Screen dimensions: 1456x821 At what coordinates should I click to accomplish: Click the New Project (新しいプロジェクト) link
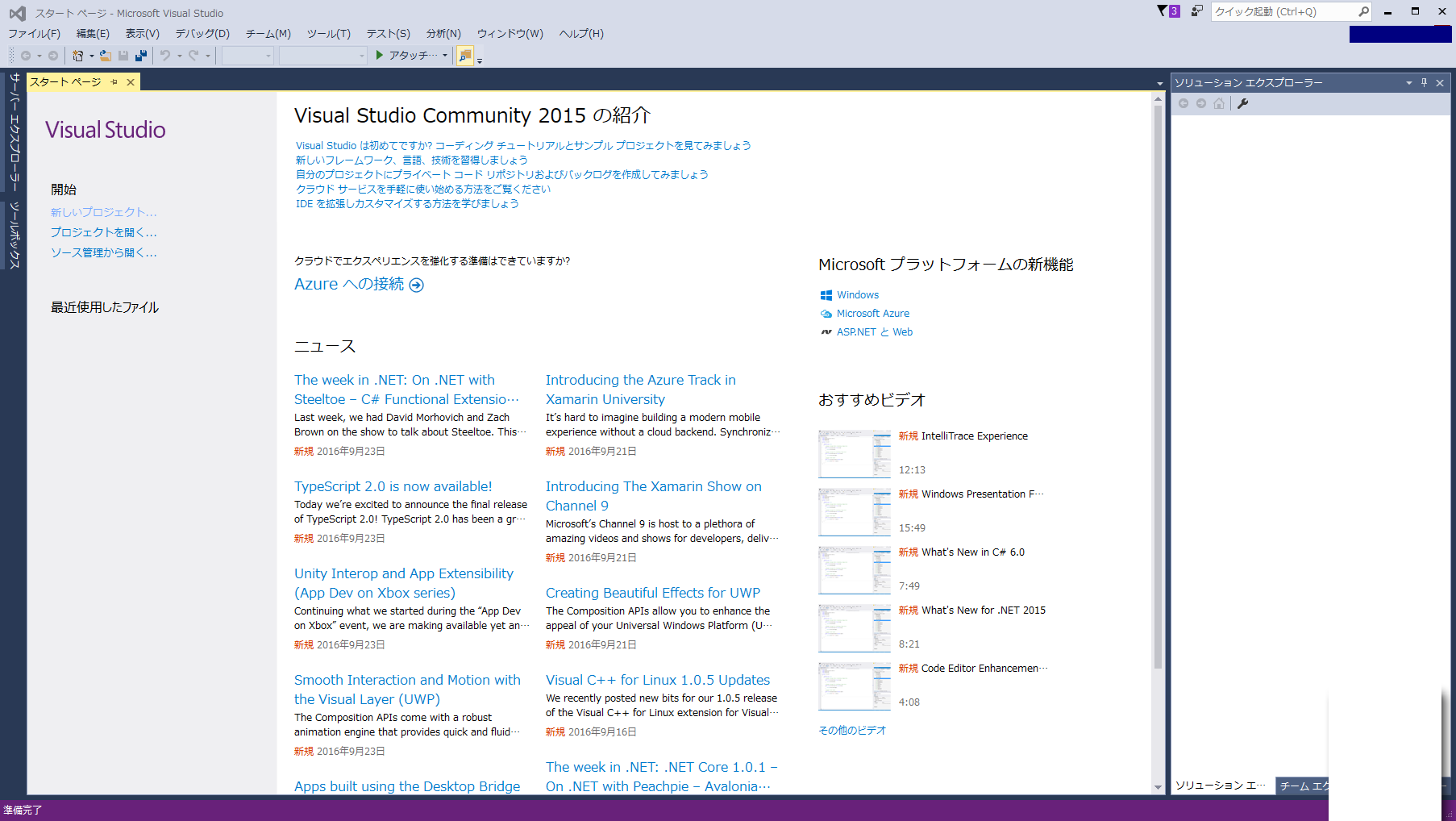(x=103, y=212)
